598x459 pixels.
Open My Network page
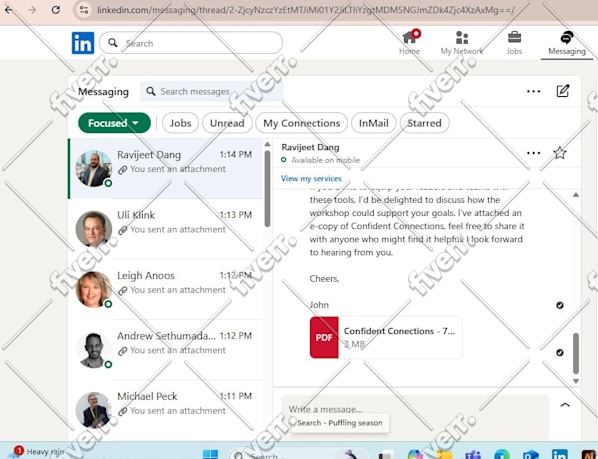click(x=462, y=43)
